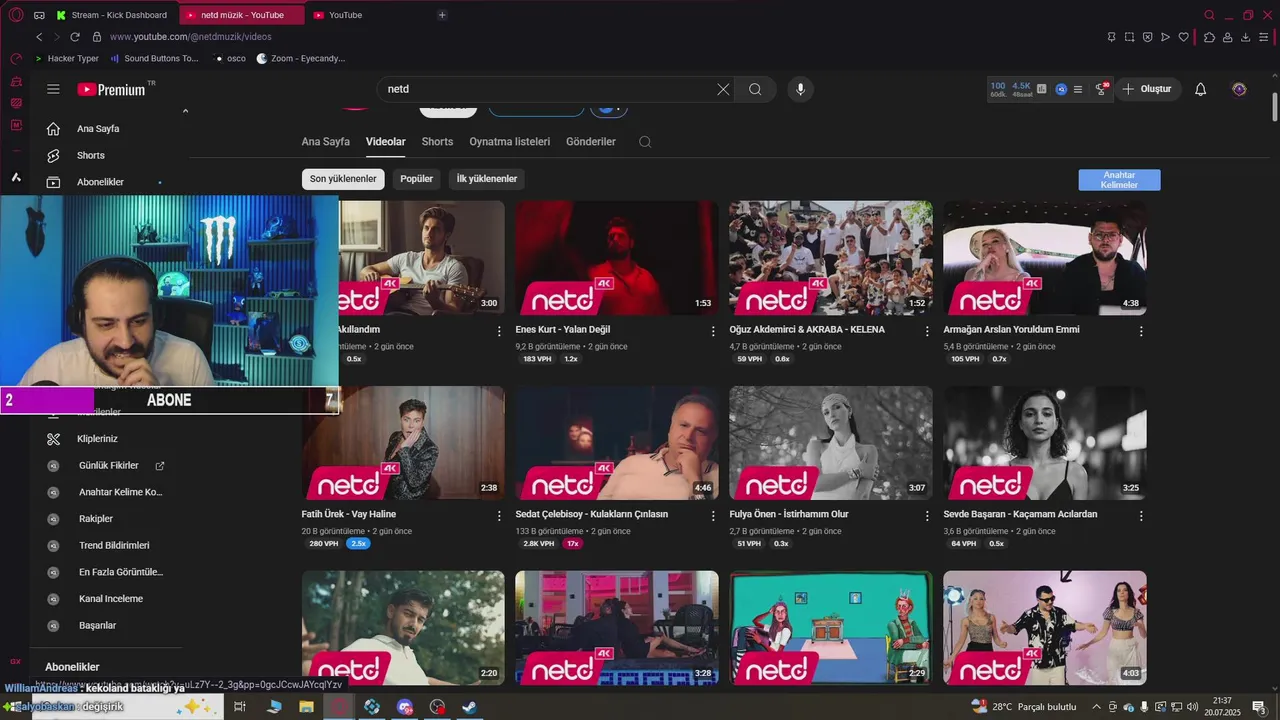Click the blue round extension icon in toolbar

[x=1061, y=89]
